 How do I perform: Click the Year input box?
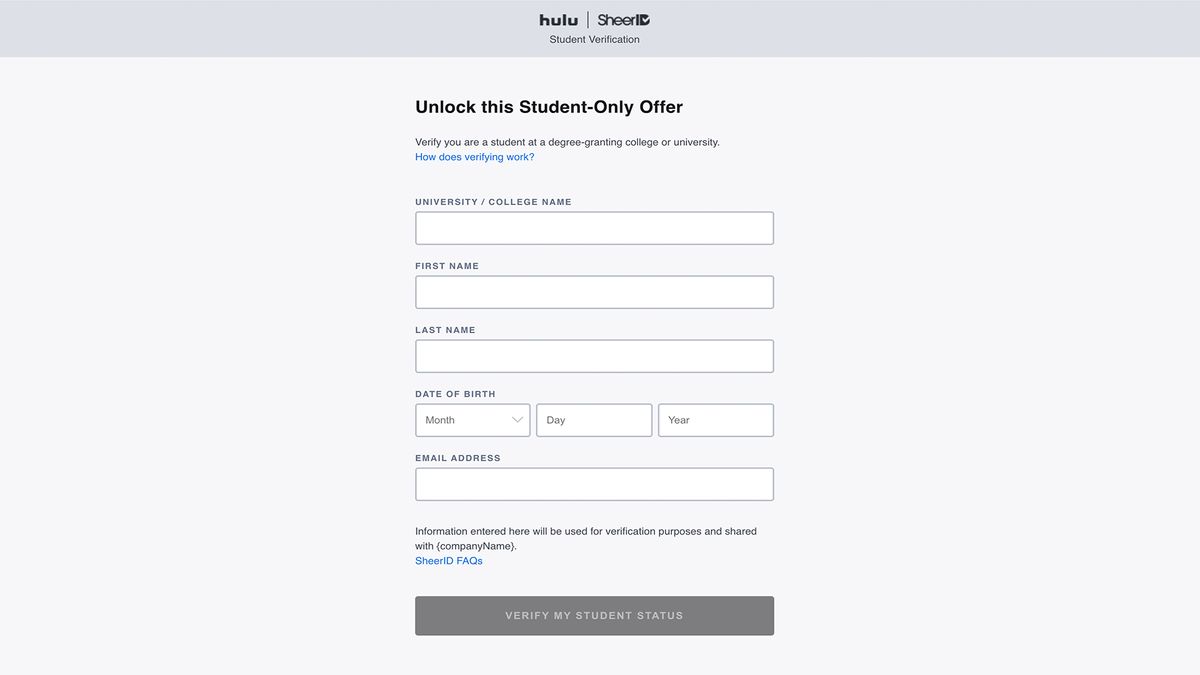click(715, 420)
